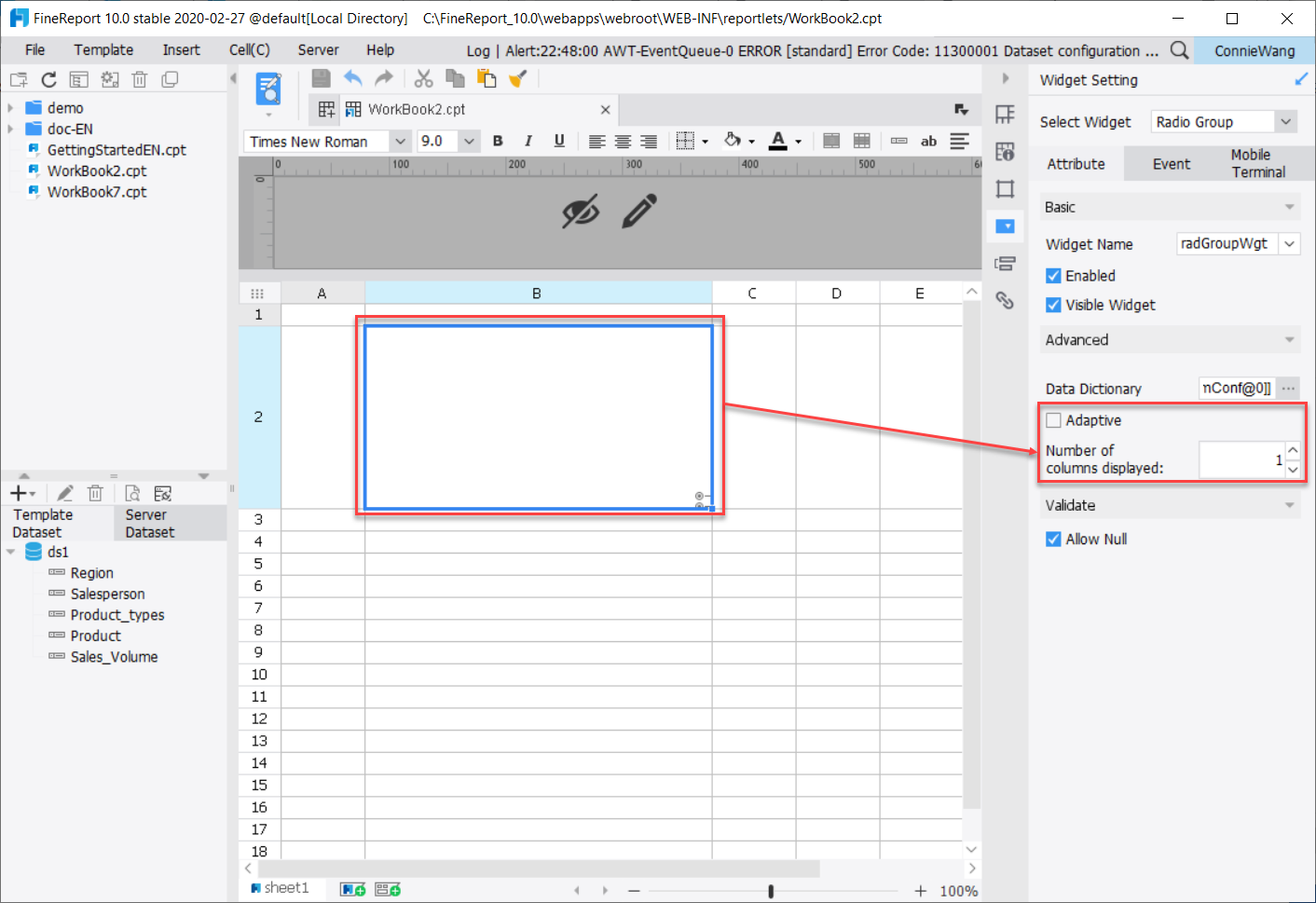The image size is (1316, 903).
Task: Collapse the Basic section
Action: (x=1290, y=207)
